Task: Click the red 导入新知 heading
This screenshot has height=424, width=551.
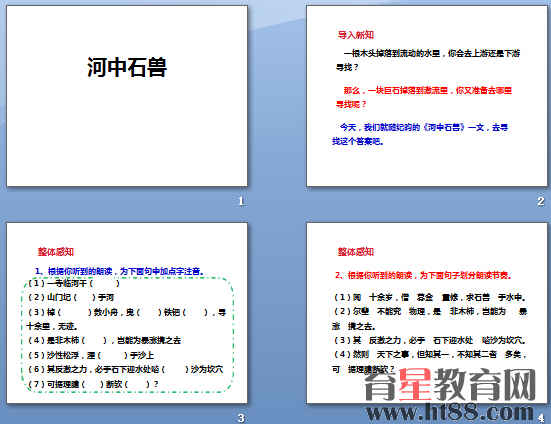Action: [356, 35]
